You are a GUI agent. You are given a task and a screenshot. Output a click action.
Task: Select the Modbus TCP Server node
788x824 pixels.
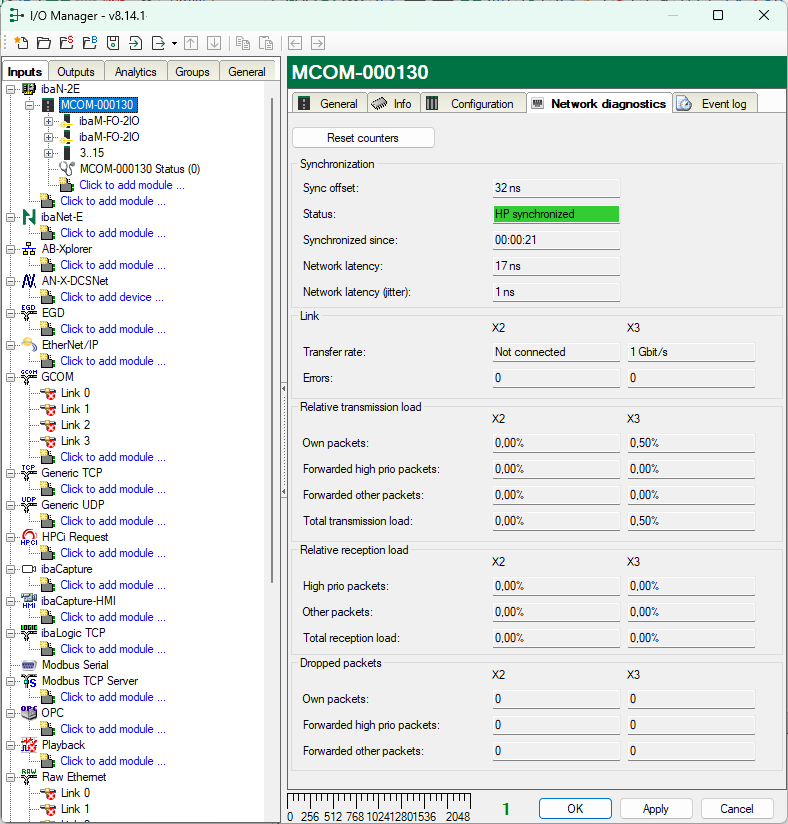pos(90,681)
